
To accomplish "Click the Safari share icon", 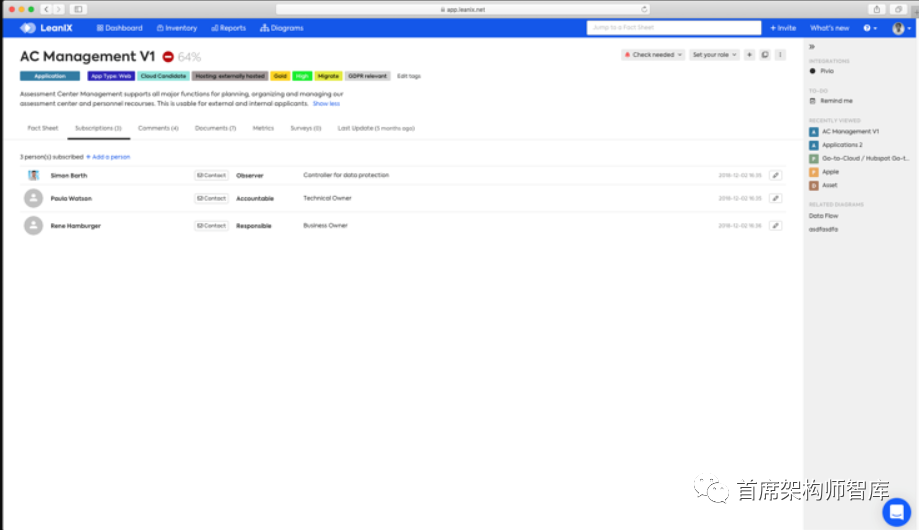I will click(877, 9).
